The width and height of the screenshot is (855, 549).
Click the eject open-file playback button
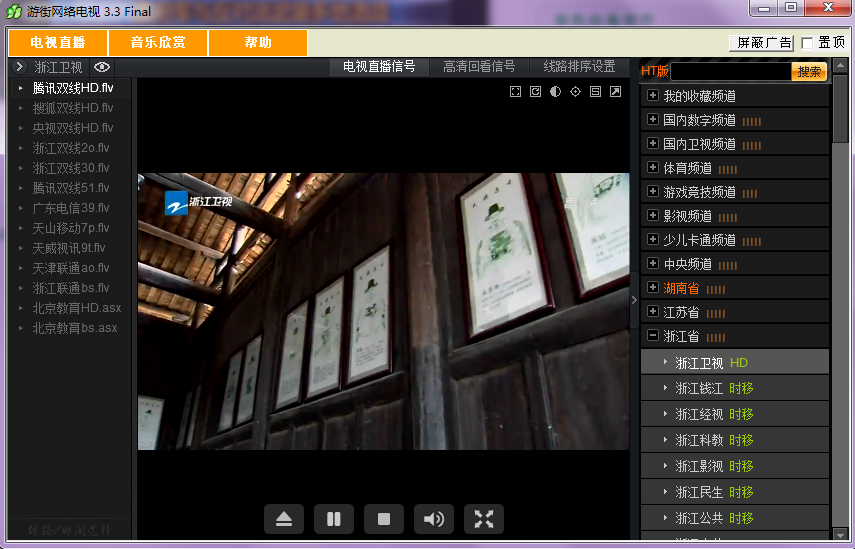coord(284,519)
